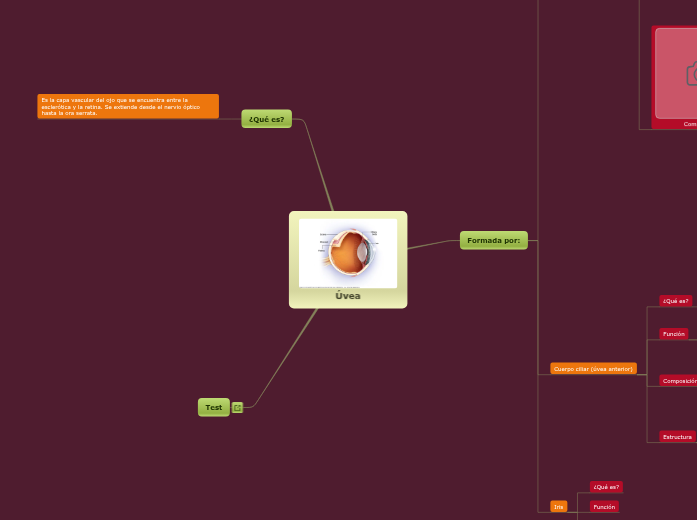Select the Estructura node
This screenshot has width=697, height=520.
pyautogui.click(x=677, y=437)
